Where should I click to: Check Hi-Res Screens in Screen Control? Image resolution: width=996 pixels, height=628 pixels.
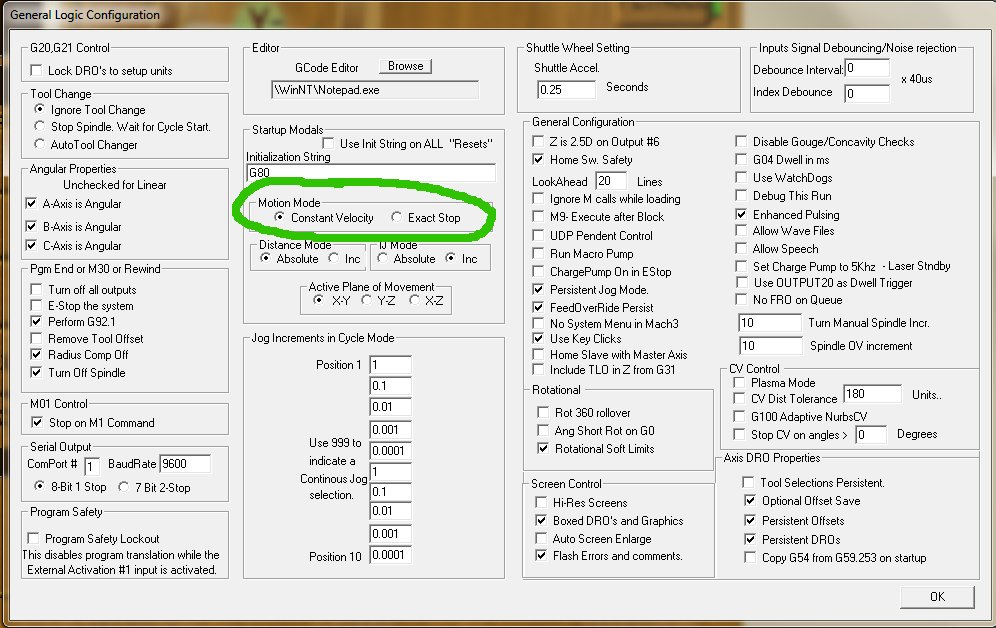pyautogui.click(x=541, y=503)
